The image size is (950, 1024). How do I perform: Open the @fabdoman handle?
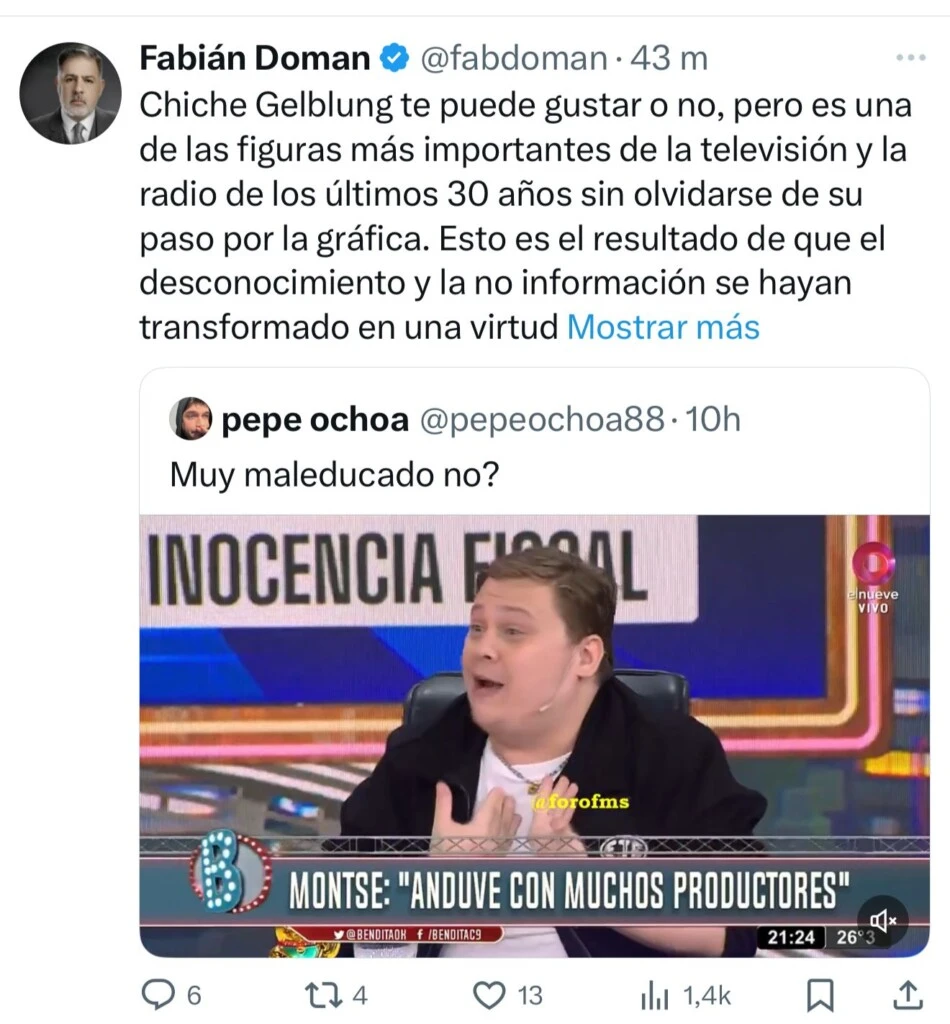[514, 59]
